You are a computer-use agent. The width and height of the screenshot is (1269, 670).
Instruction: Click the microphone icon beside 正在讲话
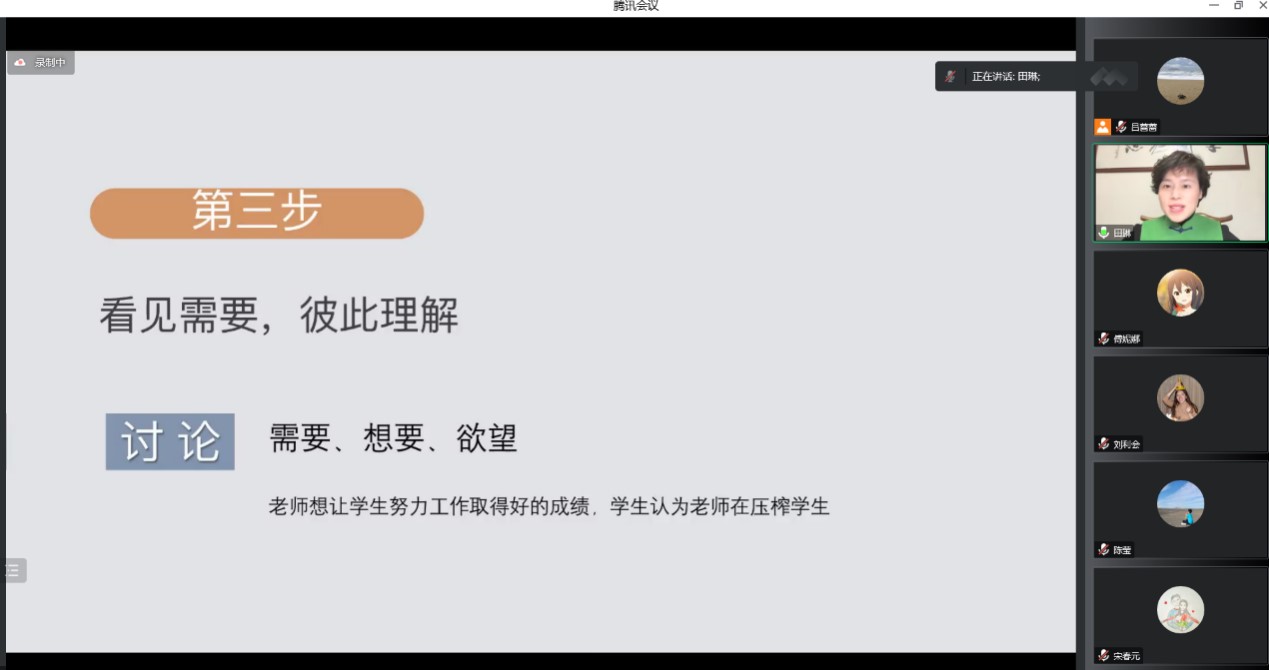tap(951, 76)
